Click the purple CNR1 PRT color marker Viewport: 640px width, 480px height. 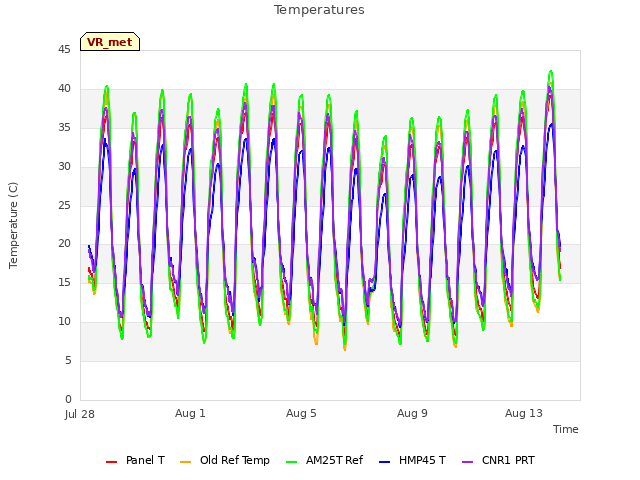pos(468,462)
